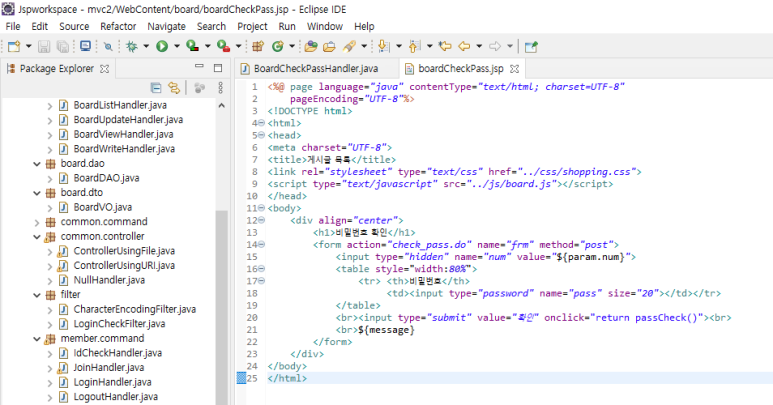Select BoardWriteHandler.java in tree
Image resolution: width=773 pixels, height=405 pixels.
124,149
